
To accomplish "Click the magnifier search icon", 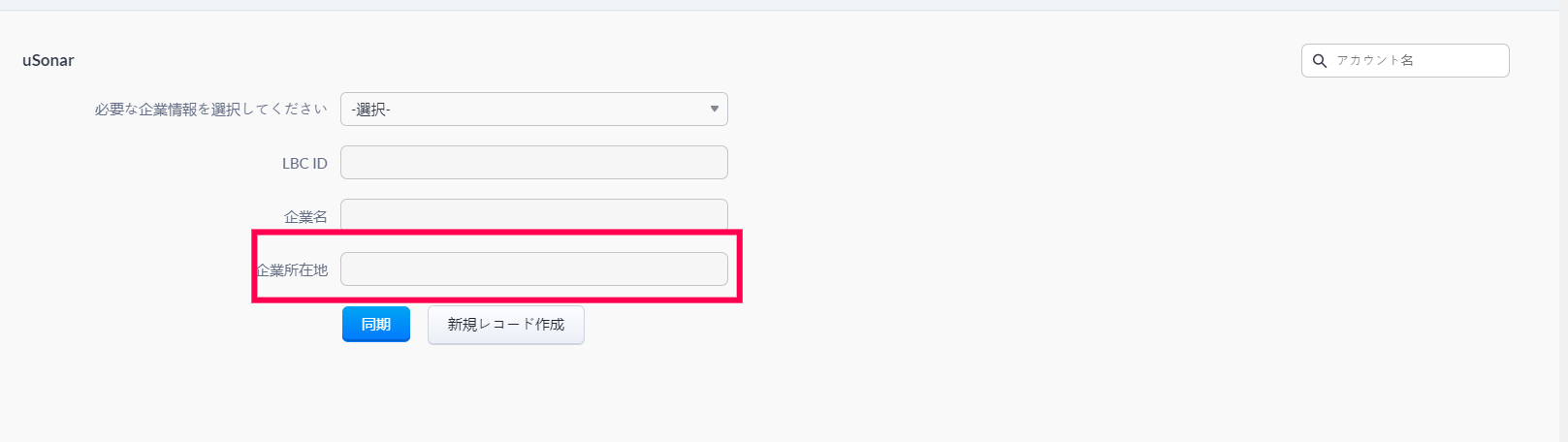I will (1319, 60).
